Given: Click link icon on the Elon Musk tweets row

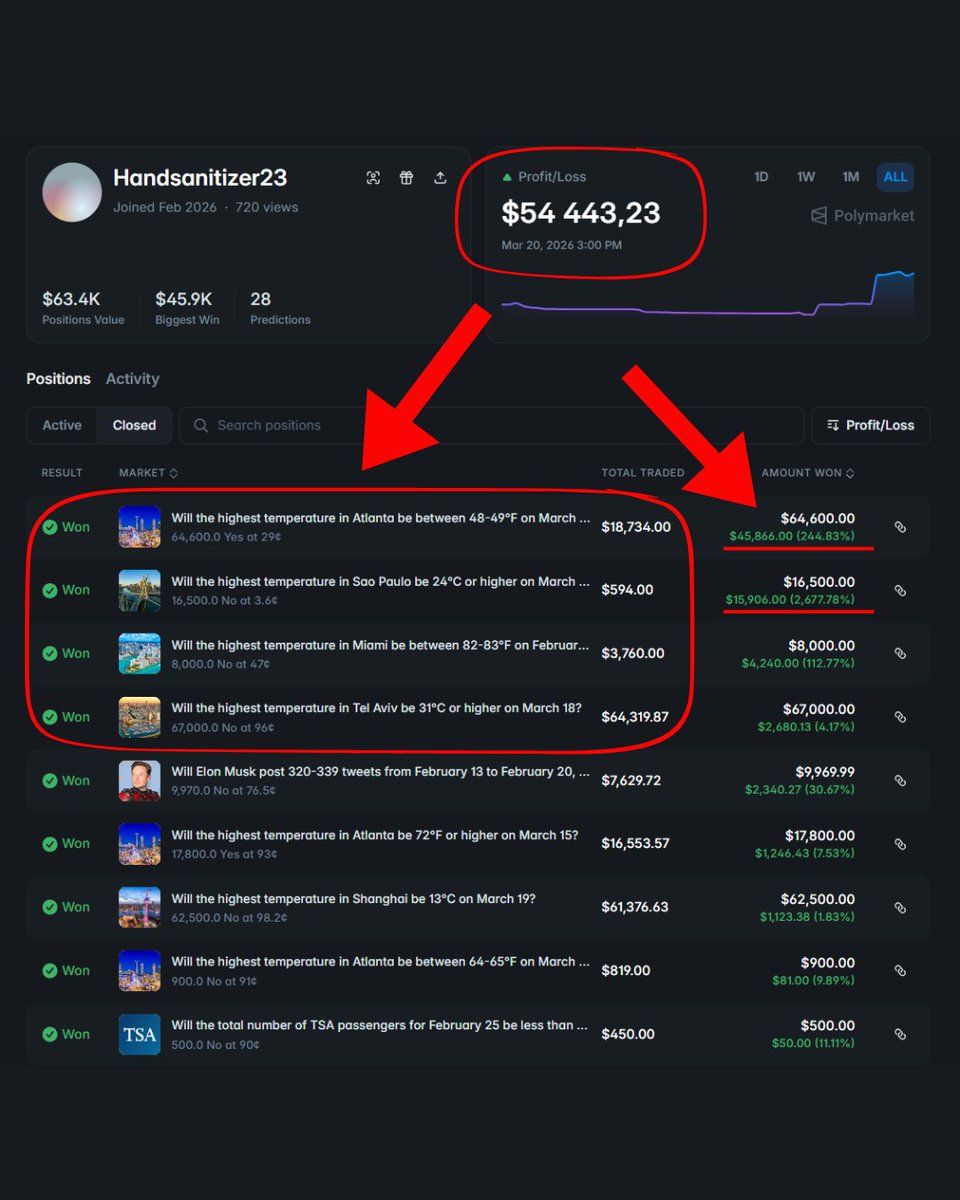Looking at the screenshot, I should 900,780.
